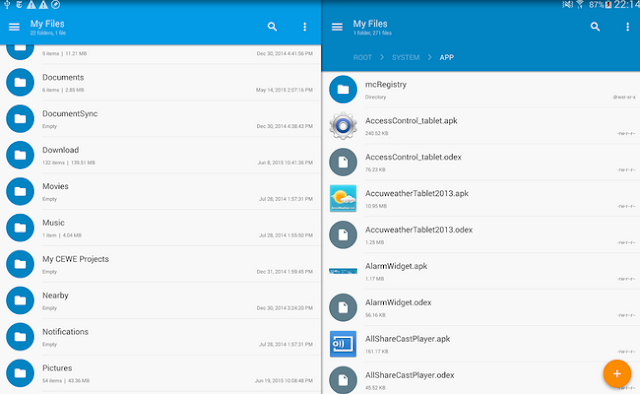Select AllShareCastPlayer.odex file name
The height and width of the screenshot is (394, 640).
[x=409, y=376]
